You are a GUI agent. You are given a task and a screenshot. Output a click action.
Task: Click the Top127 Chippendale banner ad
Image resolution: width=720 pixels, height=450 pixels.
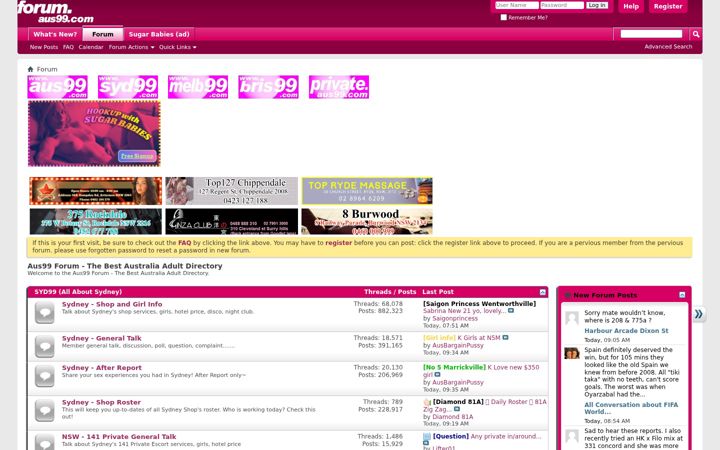point(231,191)
